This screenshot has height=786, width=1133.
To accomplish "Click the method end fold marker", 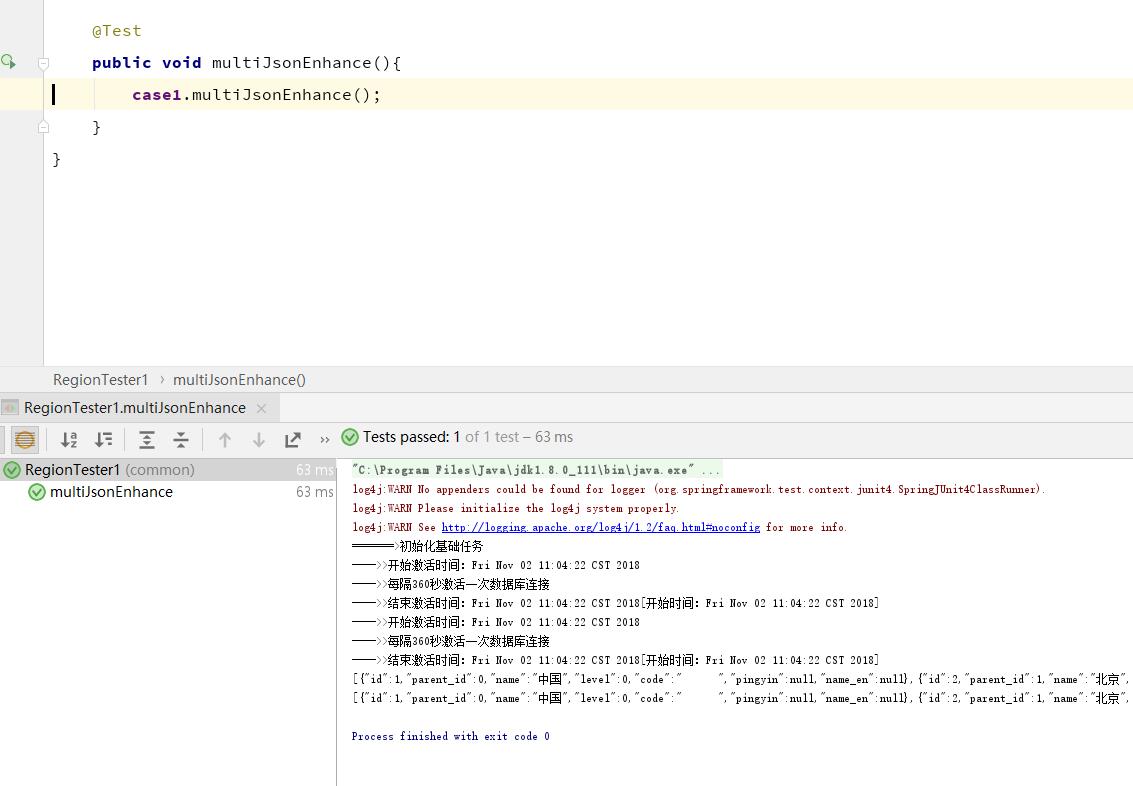I will (43, 127).
